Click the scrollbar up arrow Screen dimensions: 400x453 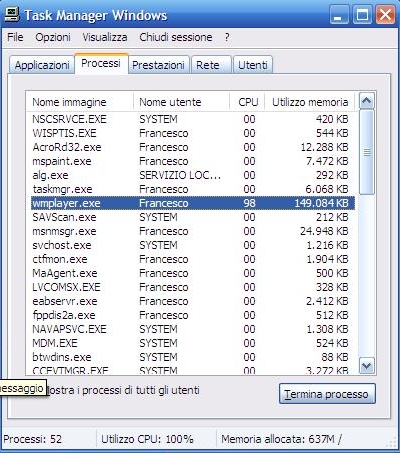(x=367, y=101)
